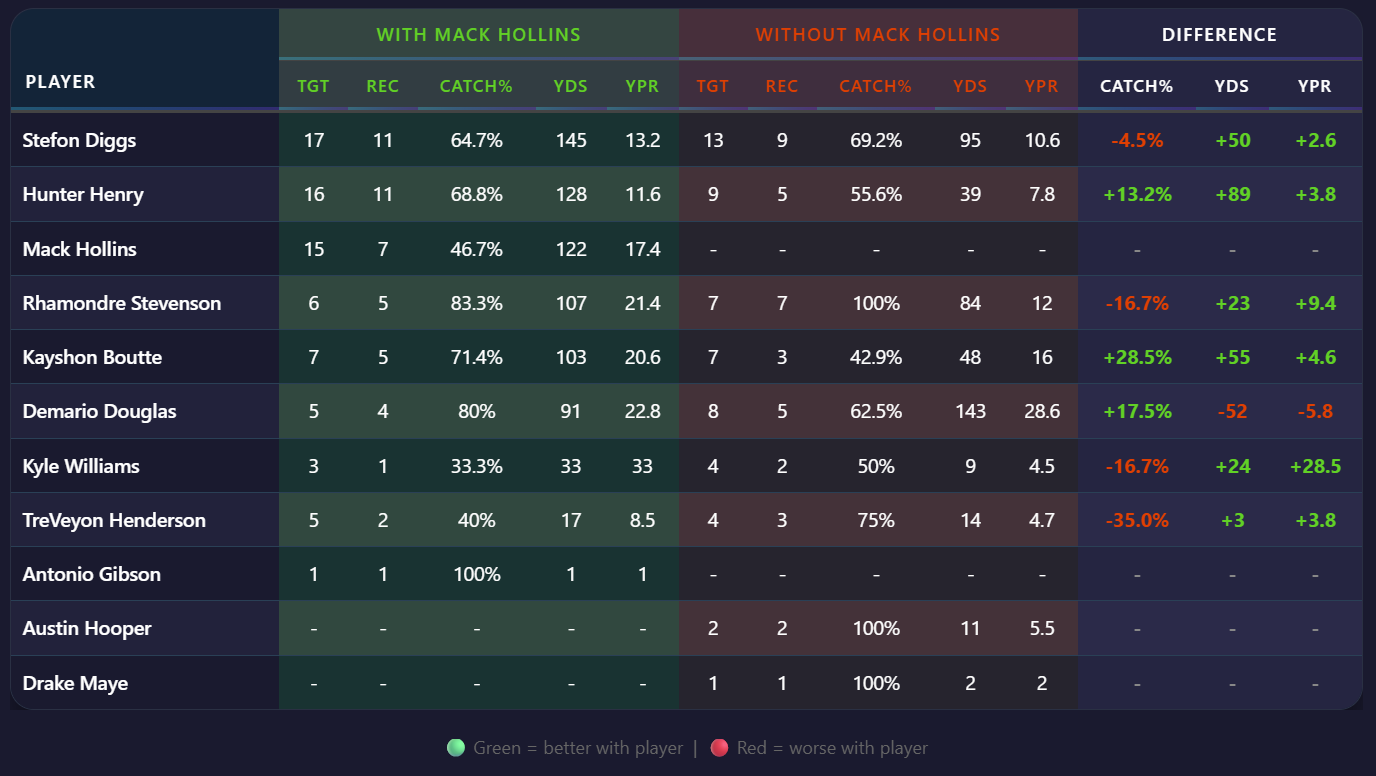Click the red legend dot
1376x776 pixels.
(719, 748)
